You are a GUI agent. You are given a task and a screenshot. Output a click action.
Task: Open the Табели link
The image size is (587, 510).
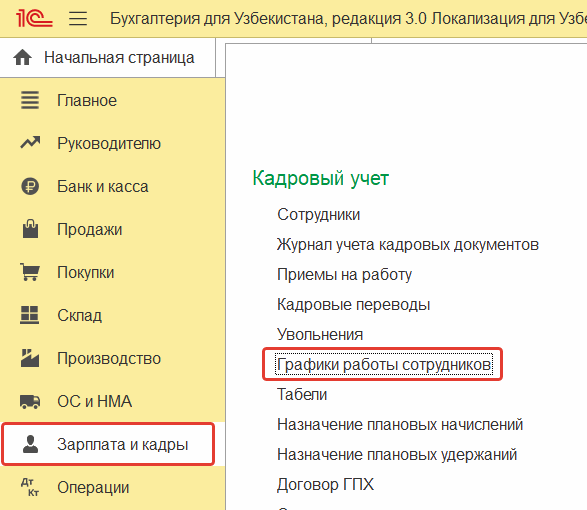pyautogui.click(x=302, y=394)
